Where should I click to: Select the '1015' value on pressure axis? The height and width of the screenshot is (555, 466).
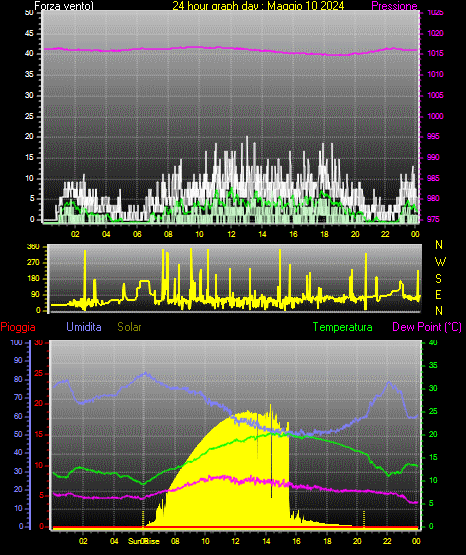(435, 53)
